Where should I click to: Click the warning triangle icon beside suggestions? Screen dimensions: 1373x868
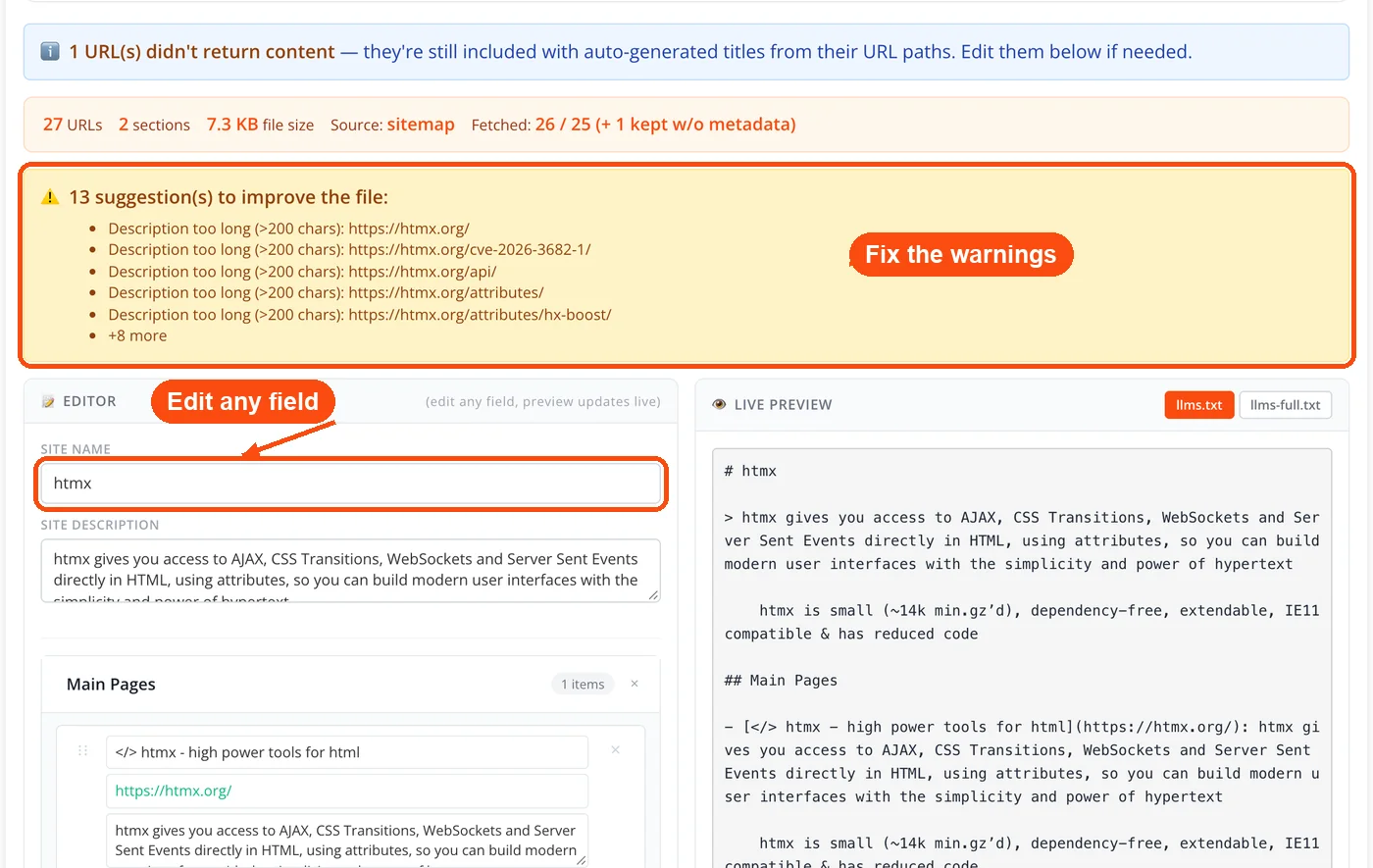coord(50,197)
